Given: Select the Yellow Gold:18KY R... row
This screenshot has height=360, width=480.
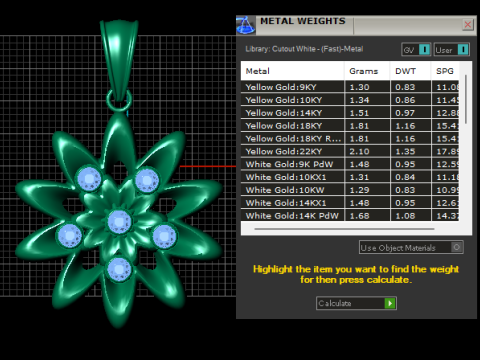Looking at the screenshot, I should coord(350,139).
